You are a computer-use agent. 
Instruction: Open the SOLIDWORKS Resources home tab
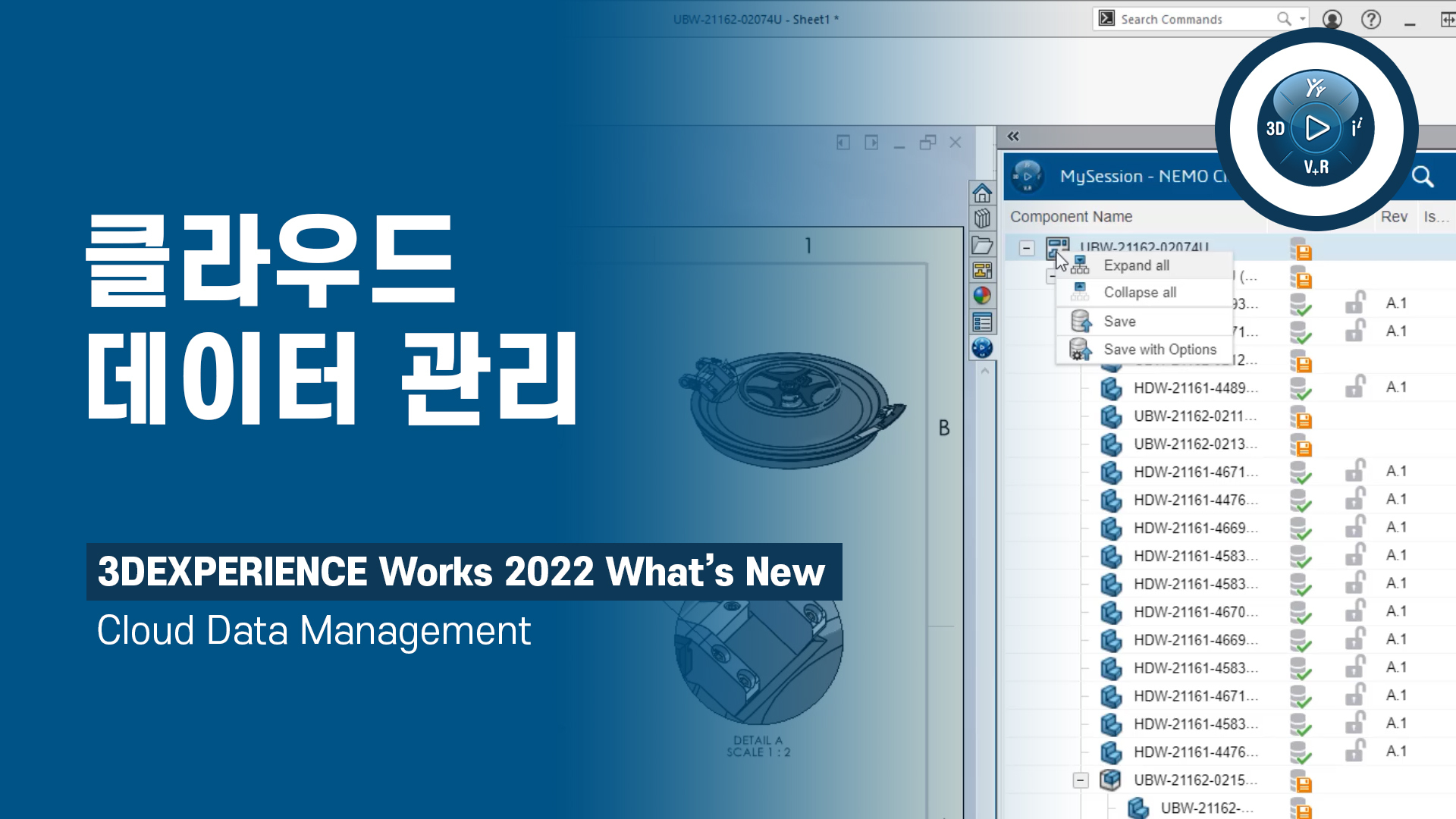click(982, 193)
